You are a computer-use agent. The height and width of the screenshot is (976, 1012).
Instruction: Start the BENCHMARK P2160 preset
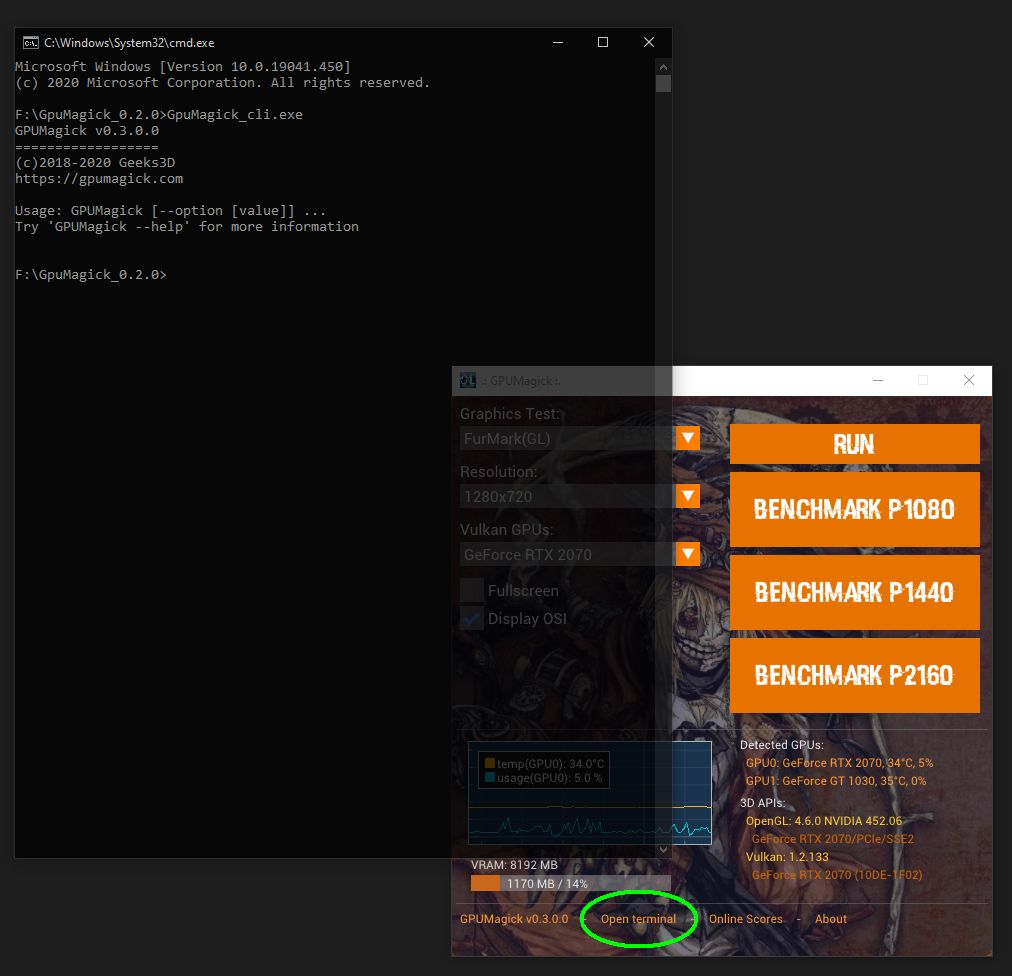click(x=855, y=675)
